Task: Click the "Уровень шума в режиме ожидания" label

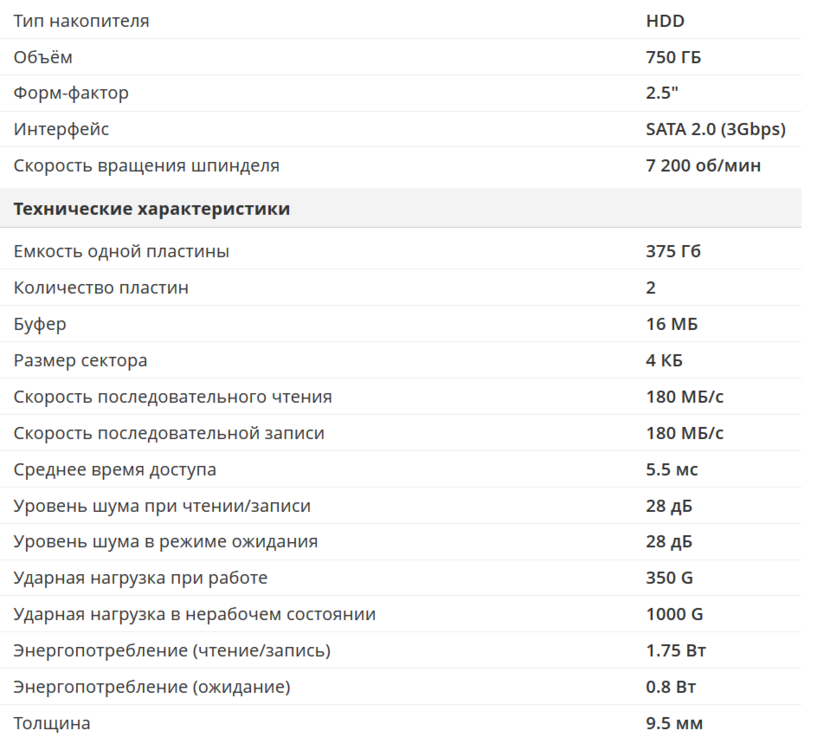Action: point(165,542)
